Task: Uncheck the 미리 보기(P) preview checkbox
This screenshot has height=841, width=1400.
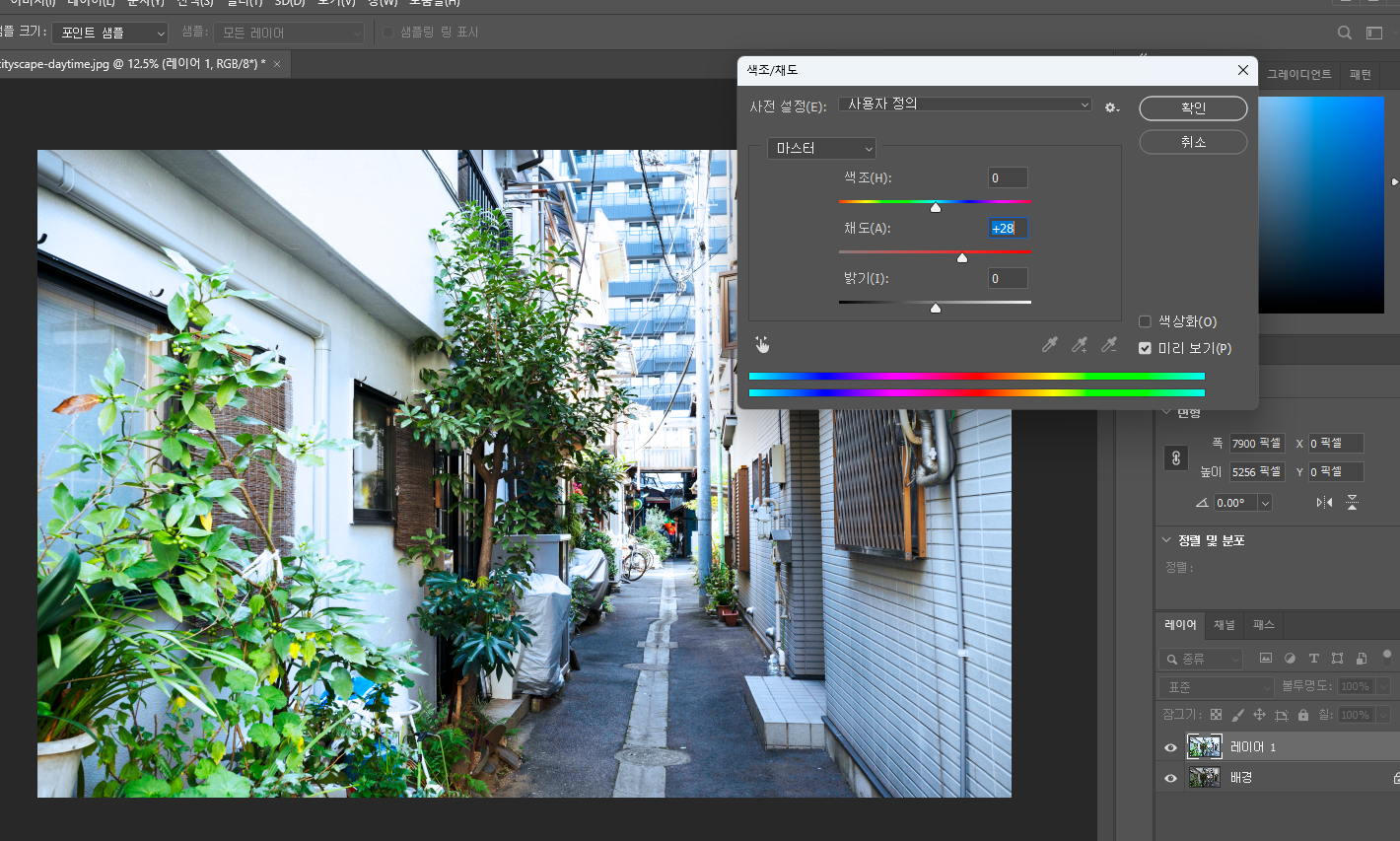Action: 1145,348
